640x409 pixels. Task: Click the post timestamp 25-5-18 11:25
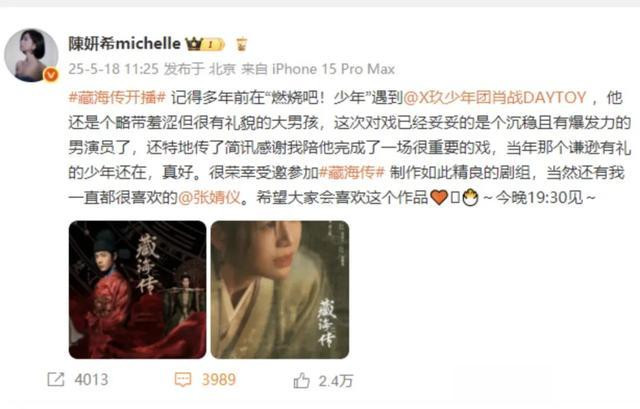click(113, 69)
